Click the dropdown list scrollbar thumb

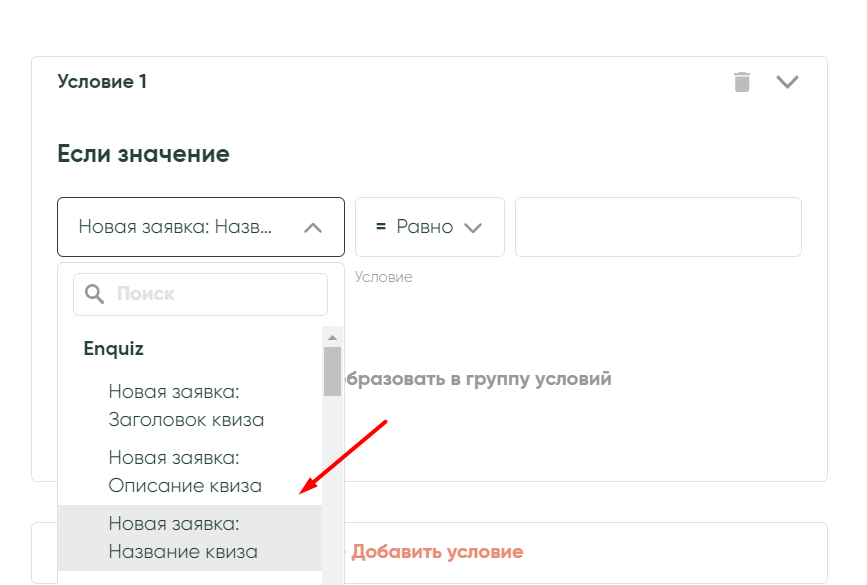coord(332,371)
